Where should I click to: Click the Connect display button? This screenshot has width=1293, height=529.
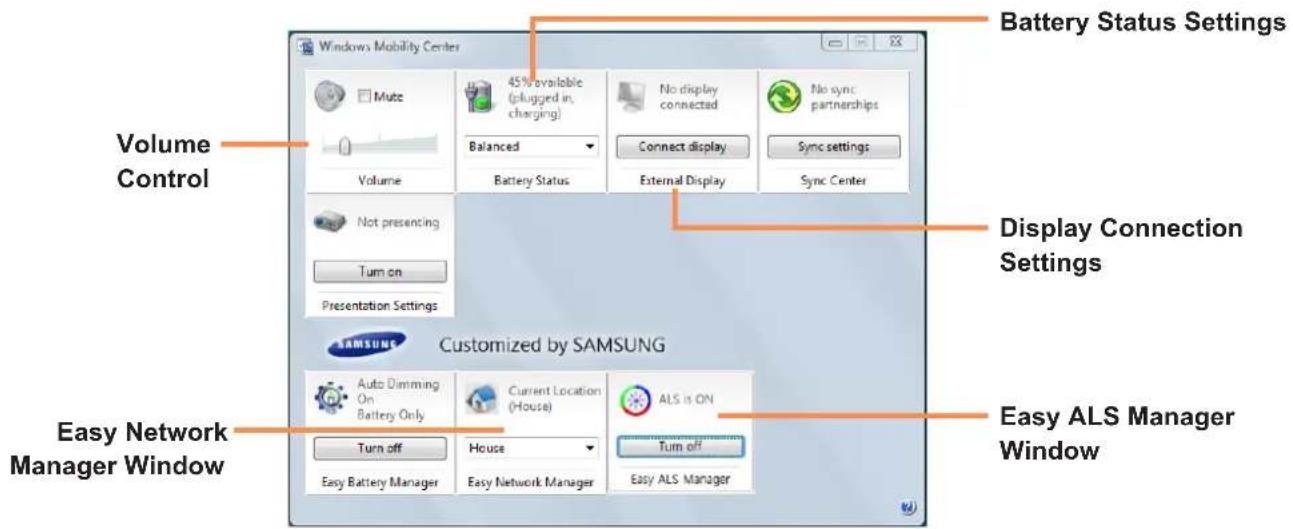pyautogui.click(x=683, y=146)
